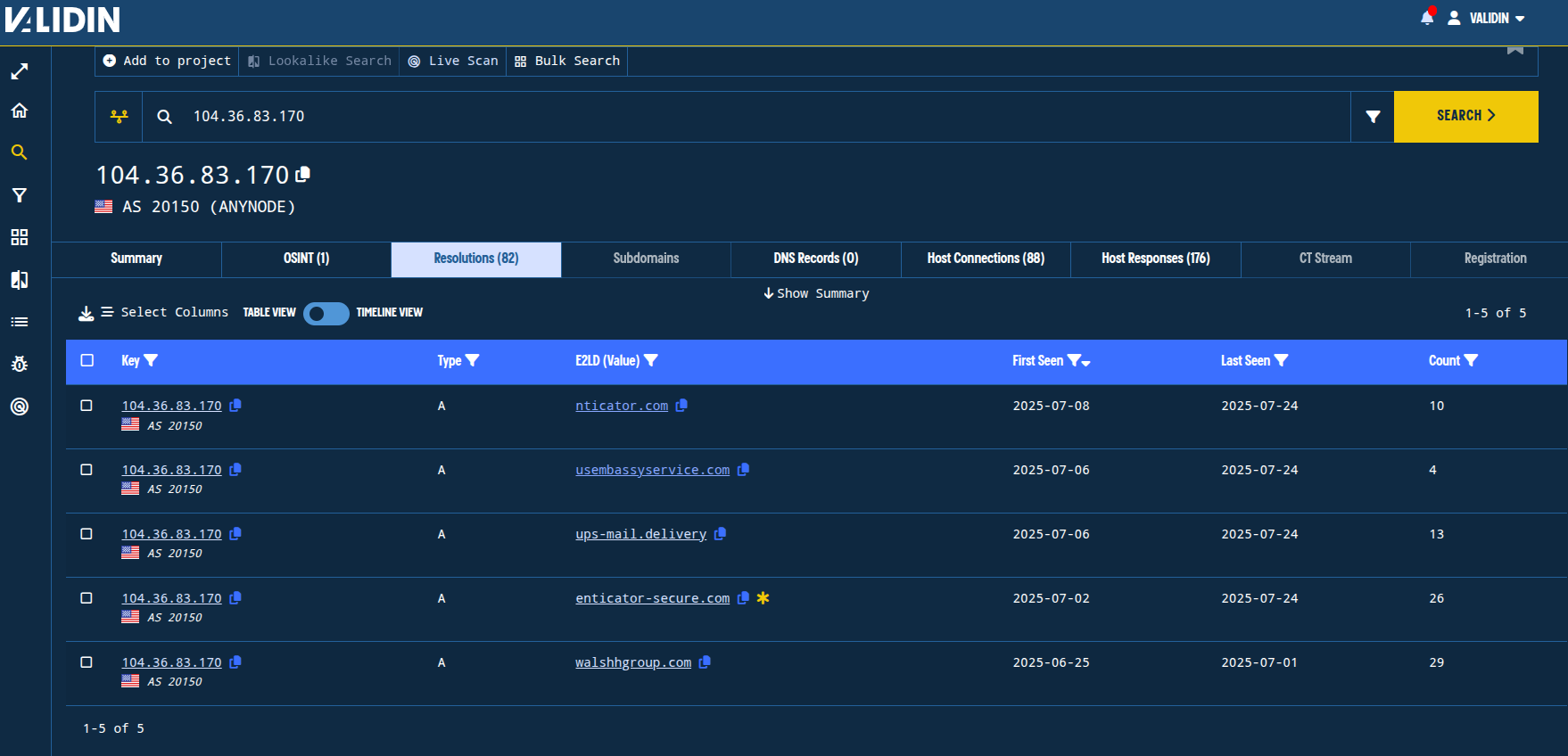This screenshot has width=1568, height=756.
Task: Open the sidebar grid dashboard icon
Action: pos(19,237)
